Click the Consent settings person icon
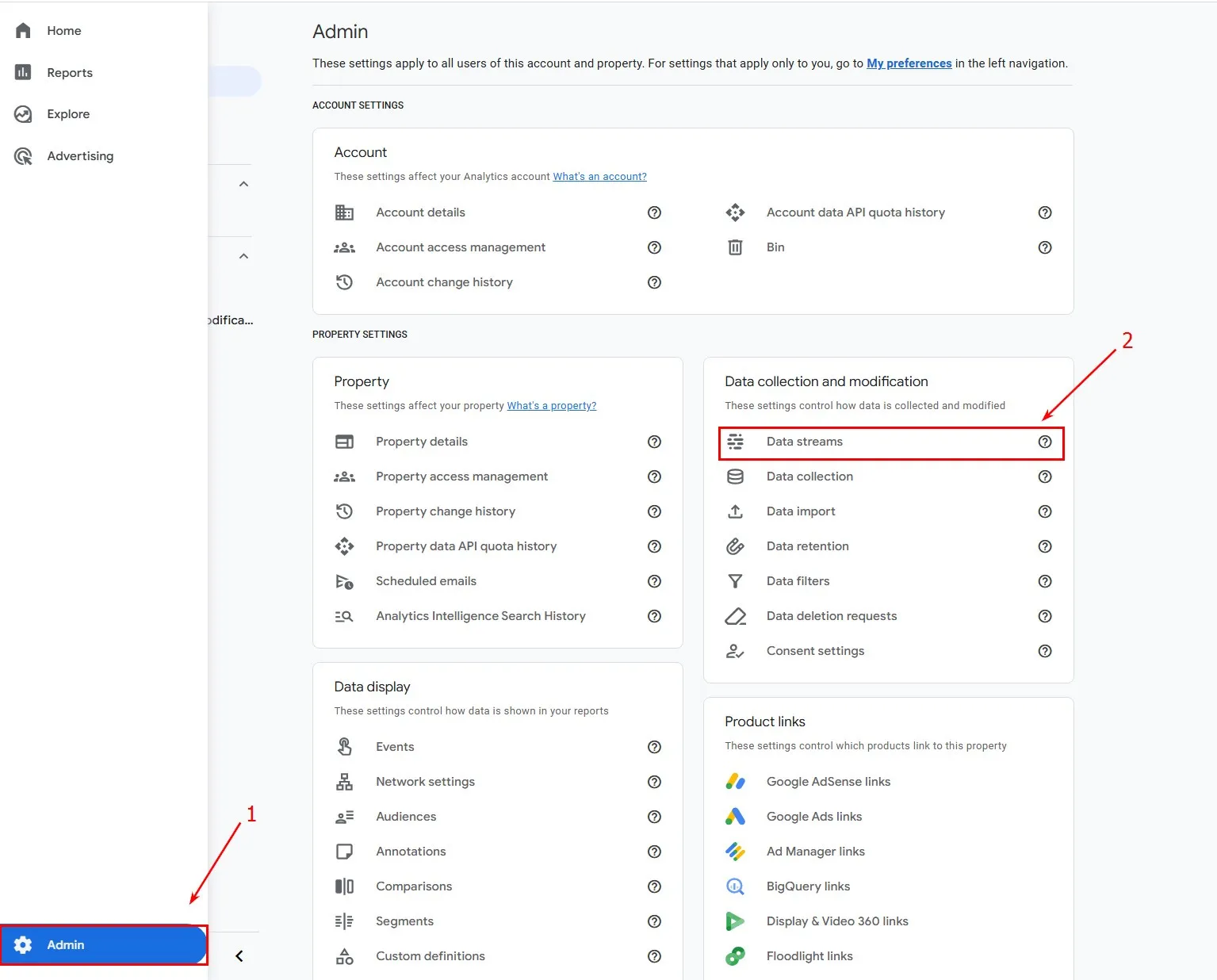Viewport: 1217px width, 980px height. 735,651
